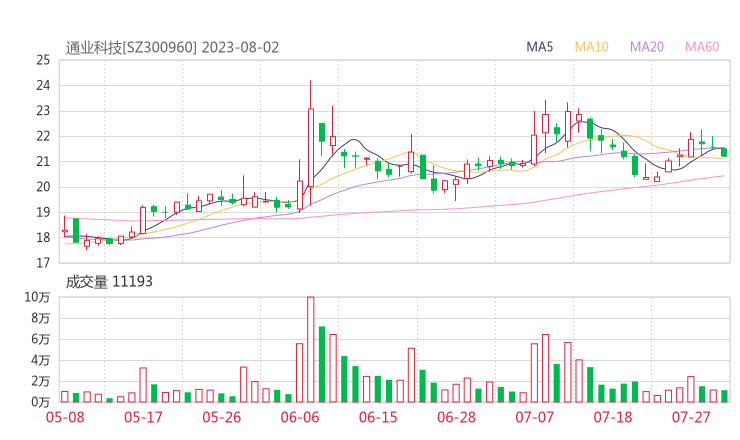Click the price axis value 22

click(43, 136)
